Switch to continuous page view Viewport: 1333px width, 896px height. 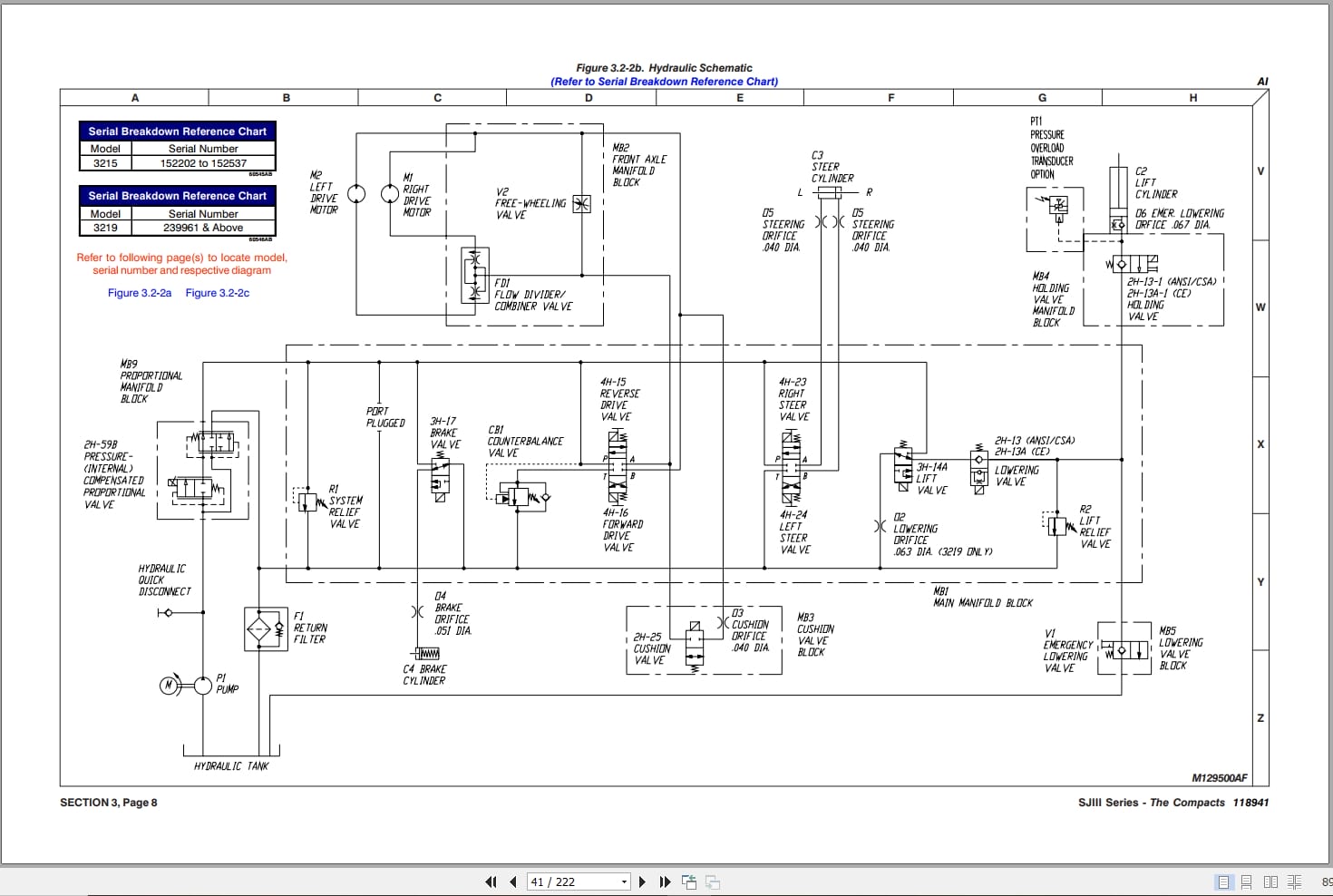[x=1247, y=881]
